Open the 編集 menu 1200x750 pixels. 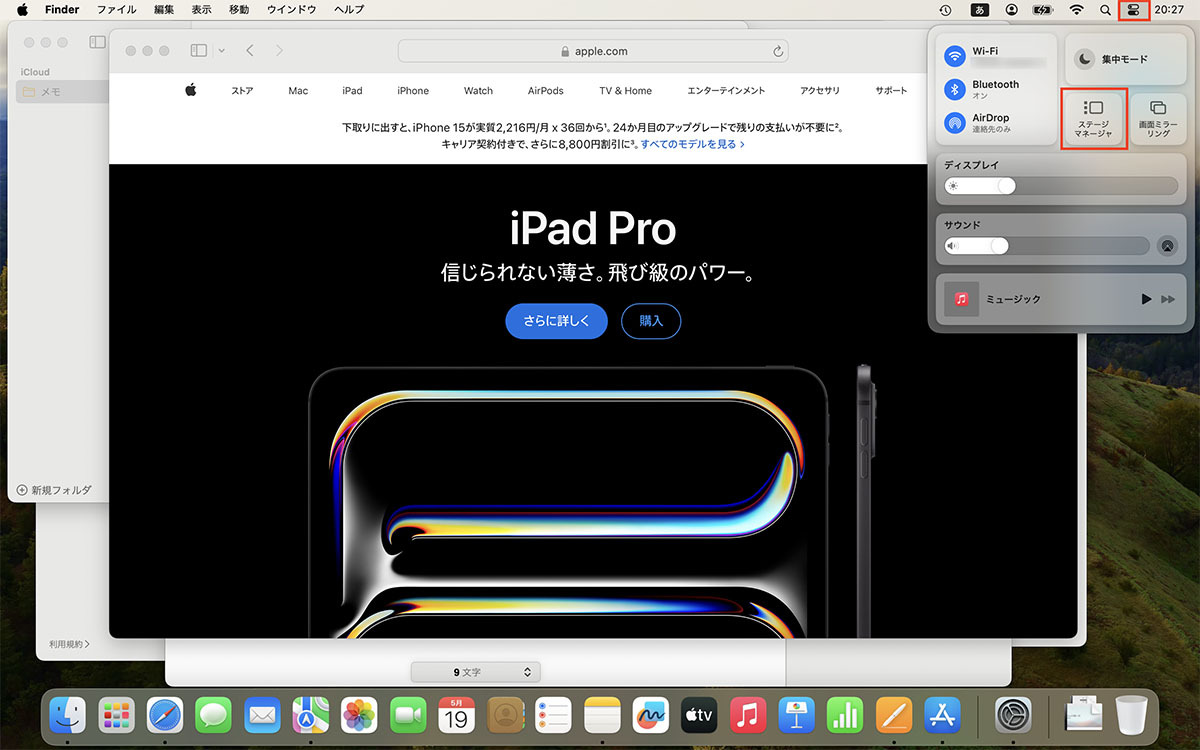(164, 9)
